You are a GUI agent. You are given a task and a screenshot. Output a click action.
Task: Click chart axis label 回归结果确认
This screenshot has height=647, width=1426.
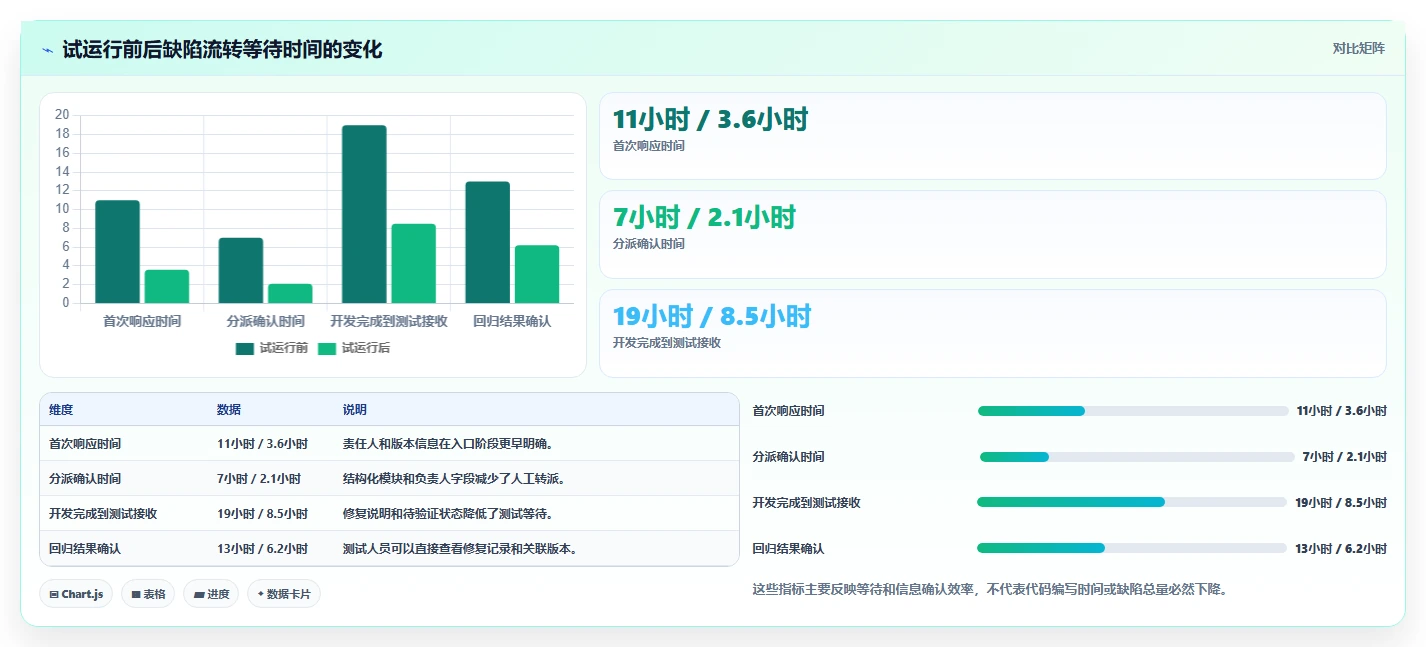point(512,322)
